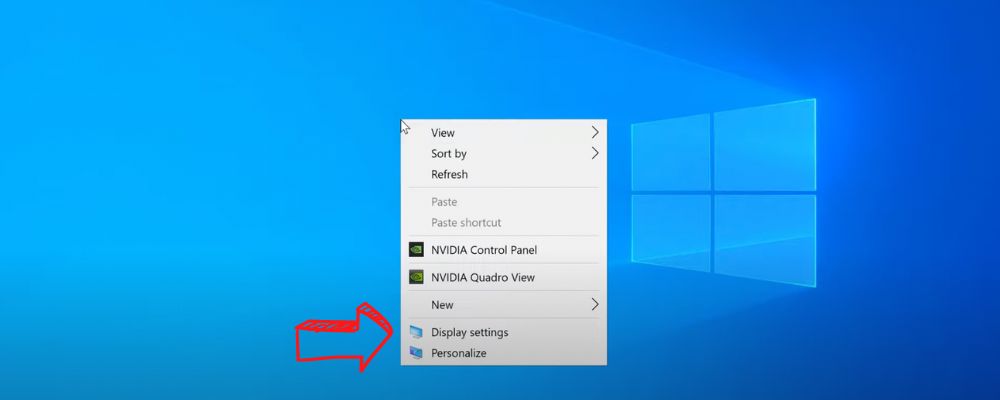Expand the arrow beside View
The width and height of the screenshot is (1000, 400).
[x=595, y=133]
